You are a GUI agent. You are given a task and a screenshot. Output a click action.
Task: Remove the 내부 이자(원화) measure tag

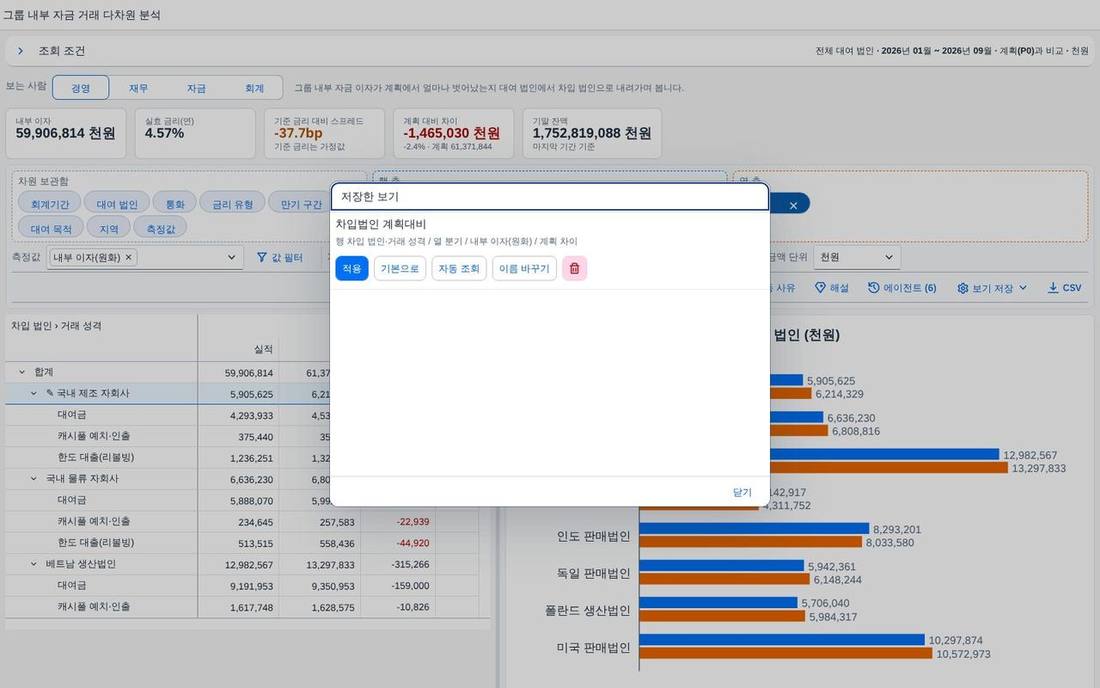(x=128, y=257)
